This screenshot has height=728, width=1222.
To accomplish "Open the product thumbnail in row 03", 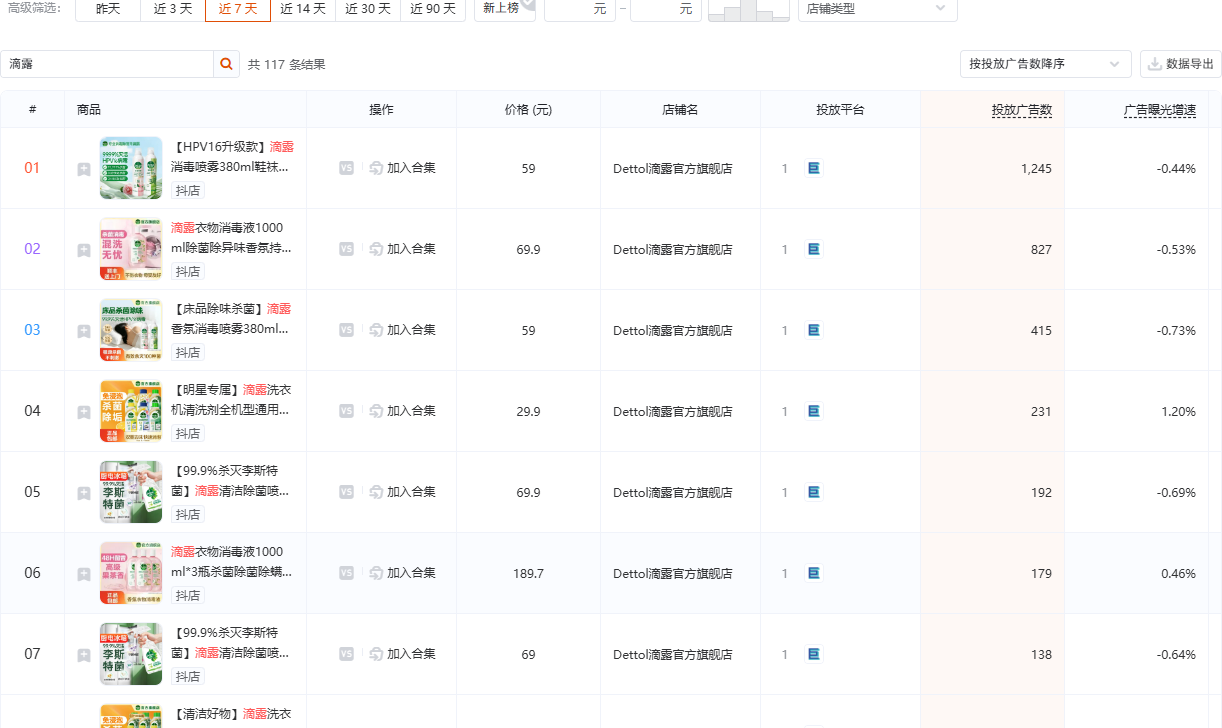I will click(x=131, y=330).
